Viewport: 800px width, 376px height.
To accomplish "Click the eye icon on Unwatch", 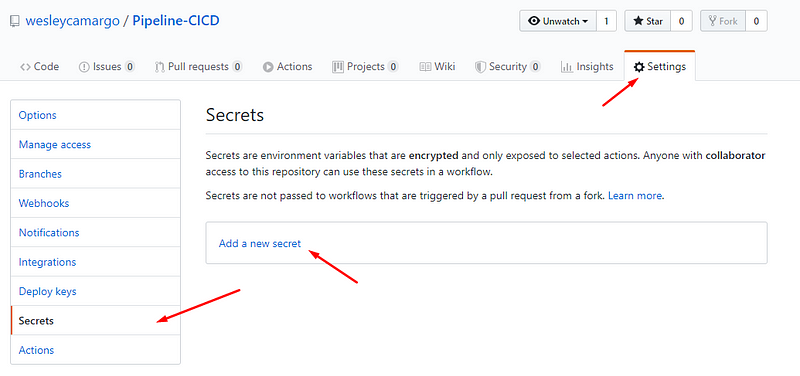I will [535, 21].
